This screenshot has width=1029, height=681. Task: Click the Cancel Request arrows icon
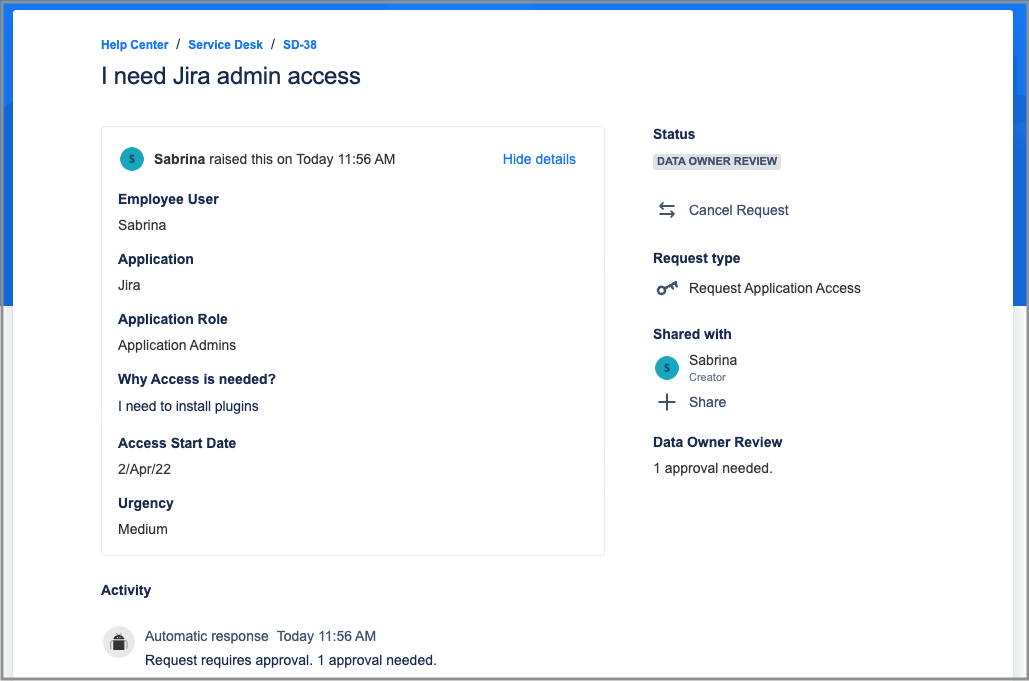pyautogui.click(x=667, y=210)
